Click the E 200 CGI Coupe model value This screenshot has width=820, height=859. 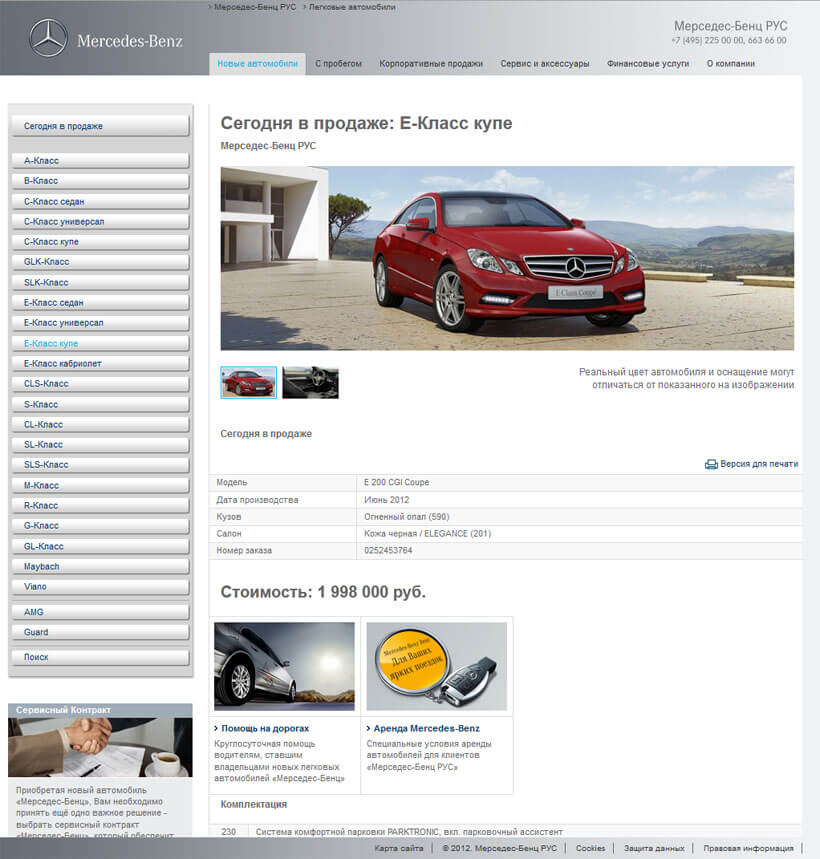click(397, 482)
